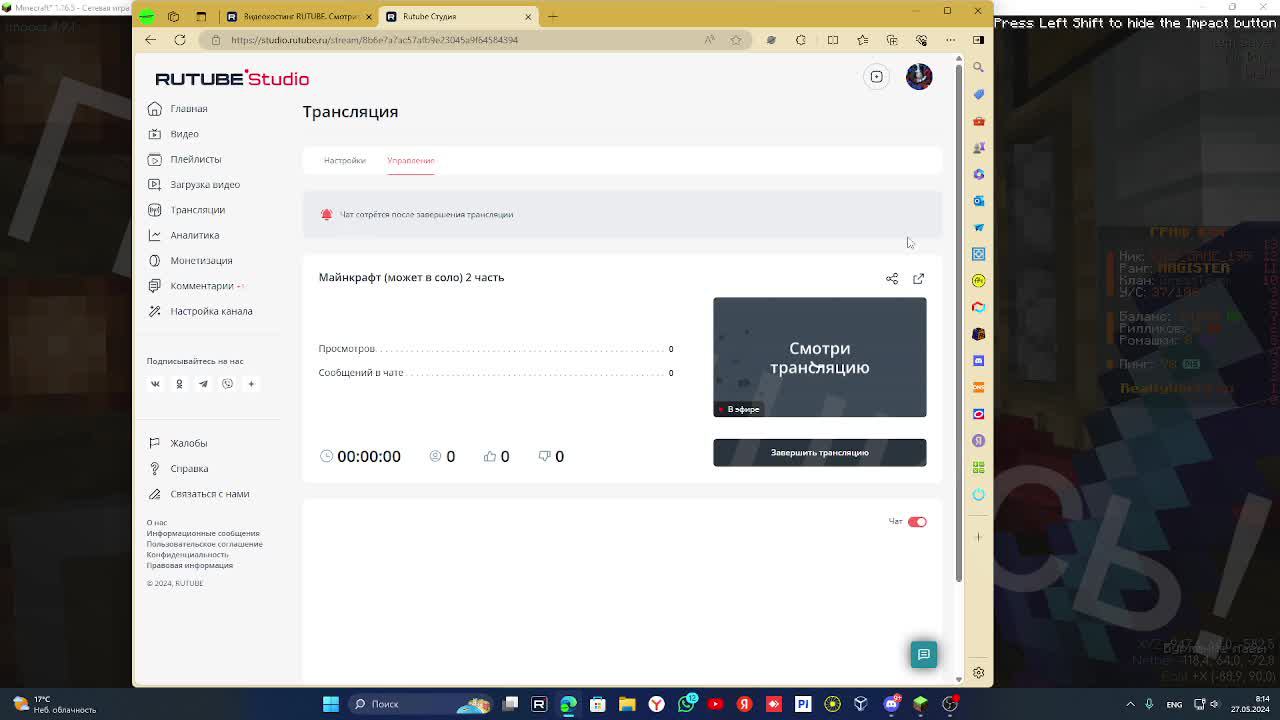The image size is (1280, 720).
Task: Open Правовая информация footer link
Action: click(x=190, y=565)
